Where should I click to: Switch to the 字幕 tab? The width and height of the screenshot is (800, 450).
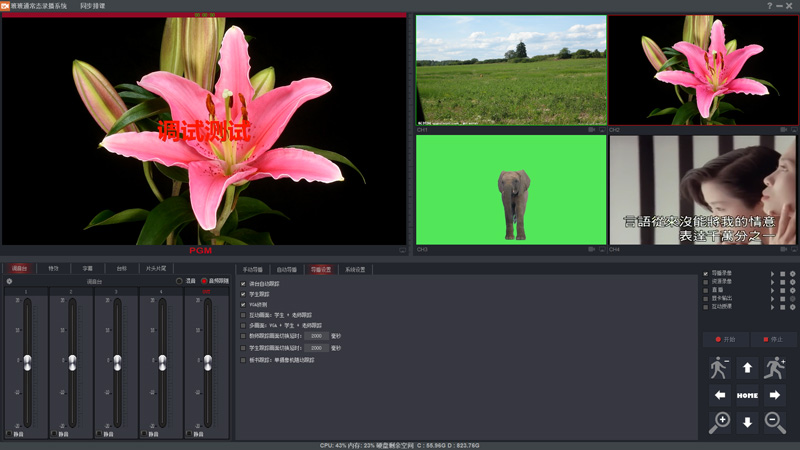click(87, 269)
